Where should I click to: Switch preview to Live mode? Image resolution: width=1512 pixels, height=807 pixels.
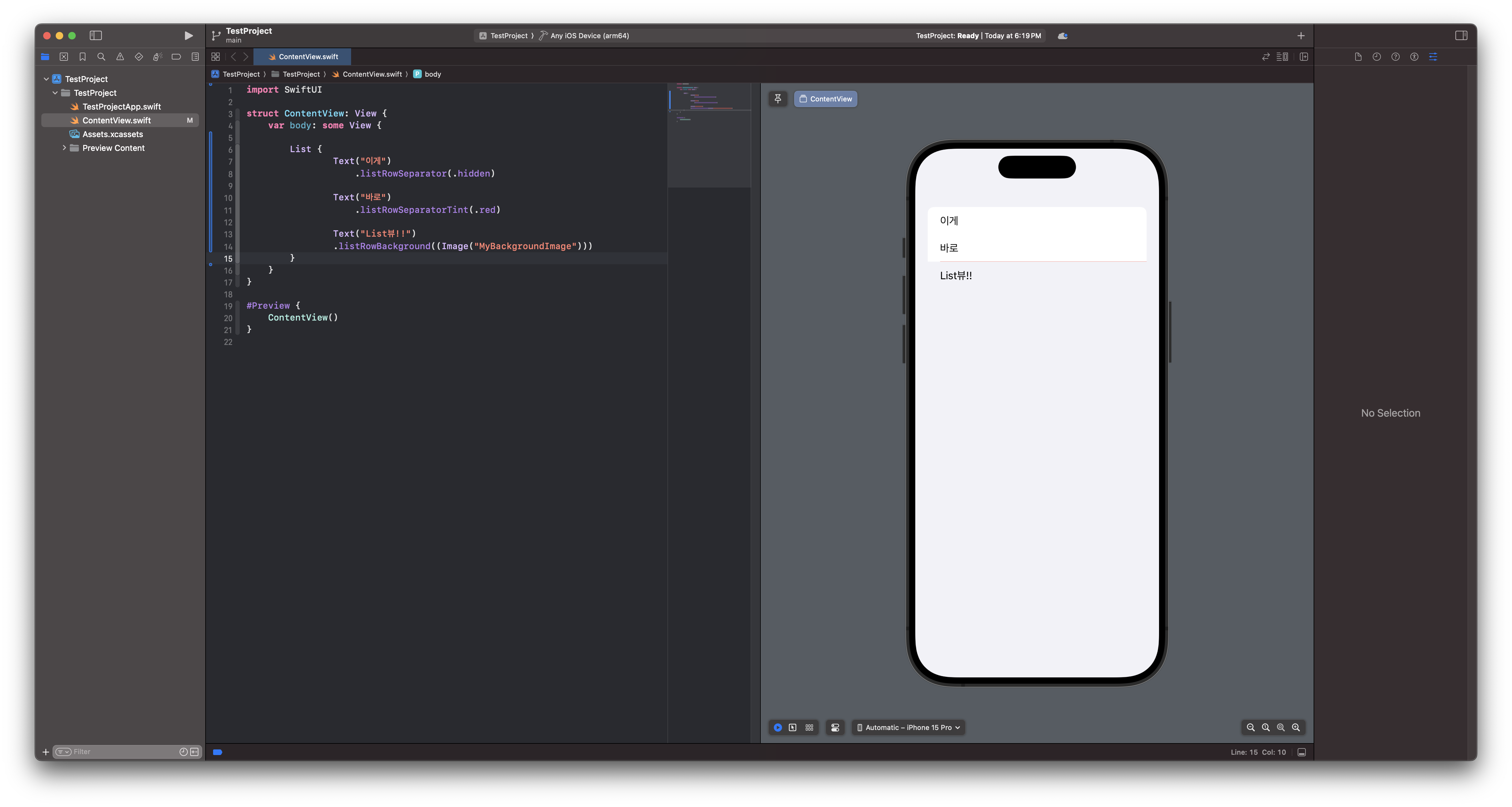778,728
